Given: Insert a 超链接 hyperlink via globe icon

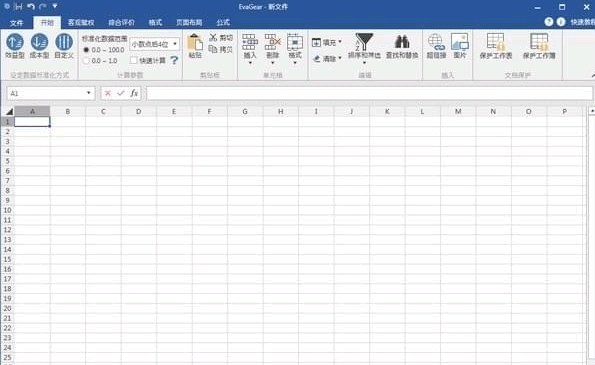Looking at the screenshot, I should (x=436, y=42).
